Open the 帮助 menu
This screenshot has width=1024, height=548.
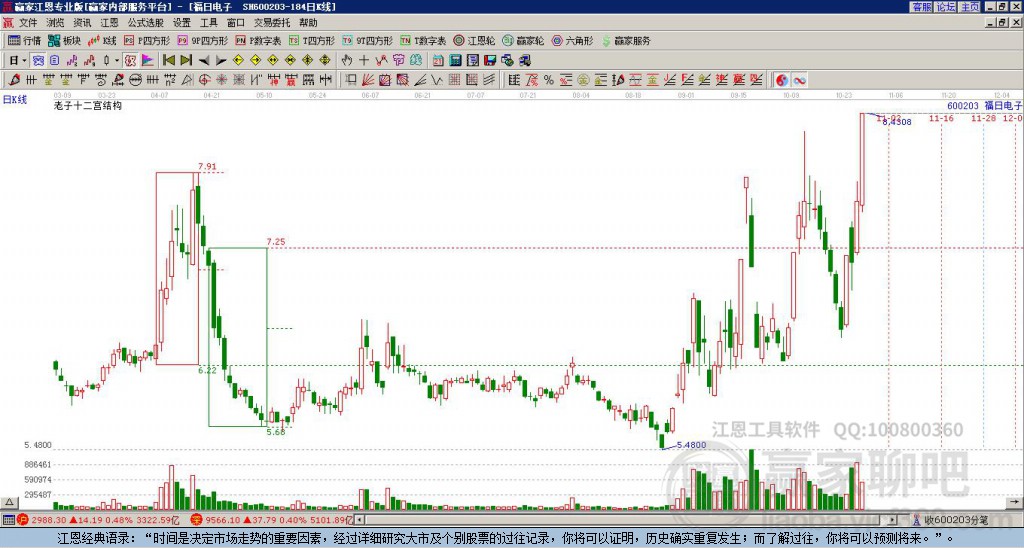[308, 23]
